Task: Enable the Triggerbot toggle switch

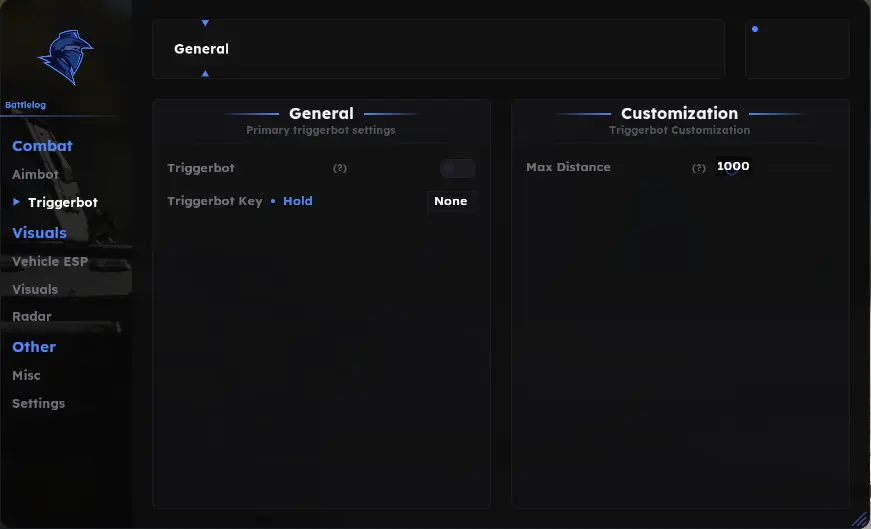Action: (x=458, y=168)
